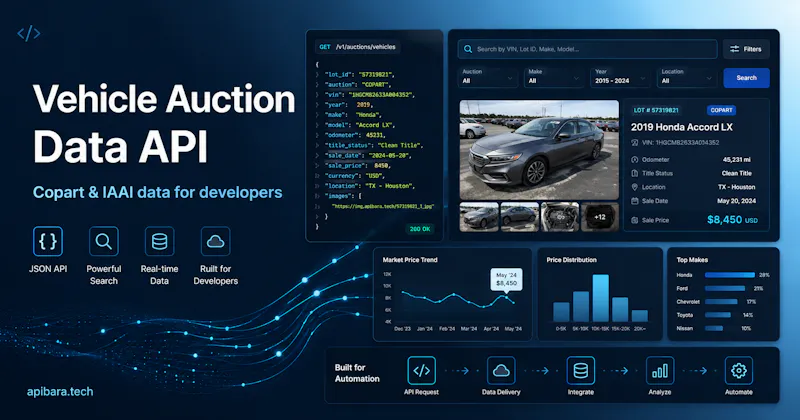Click the Chevrolet 17% progress bar

point(721,302)
